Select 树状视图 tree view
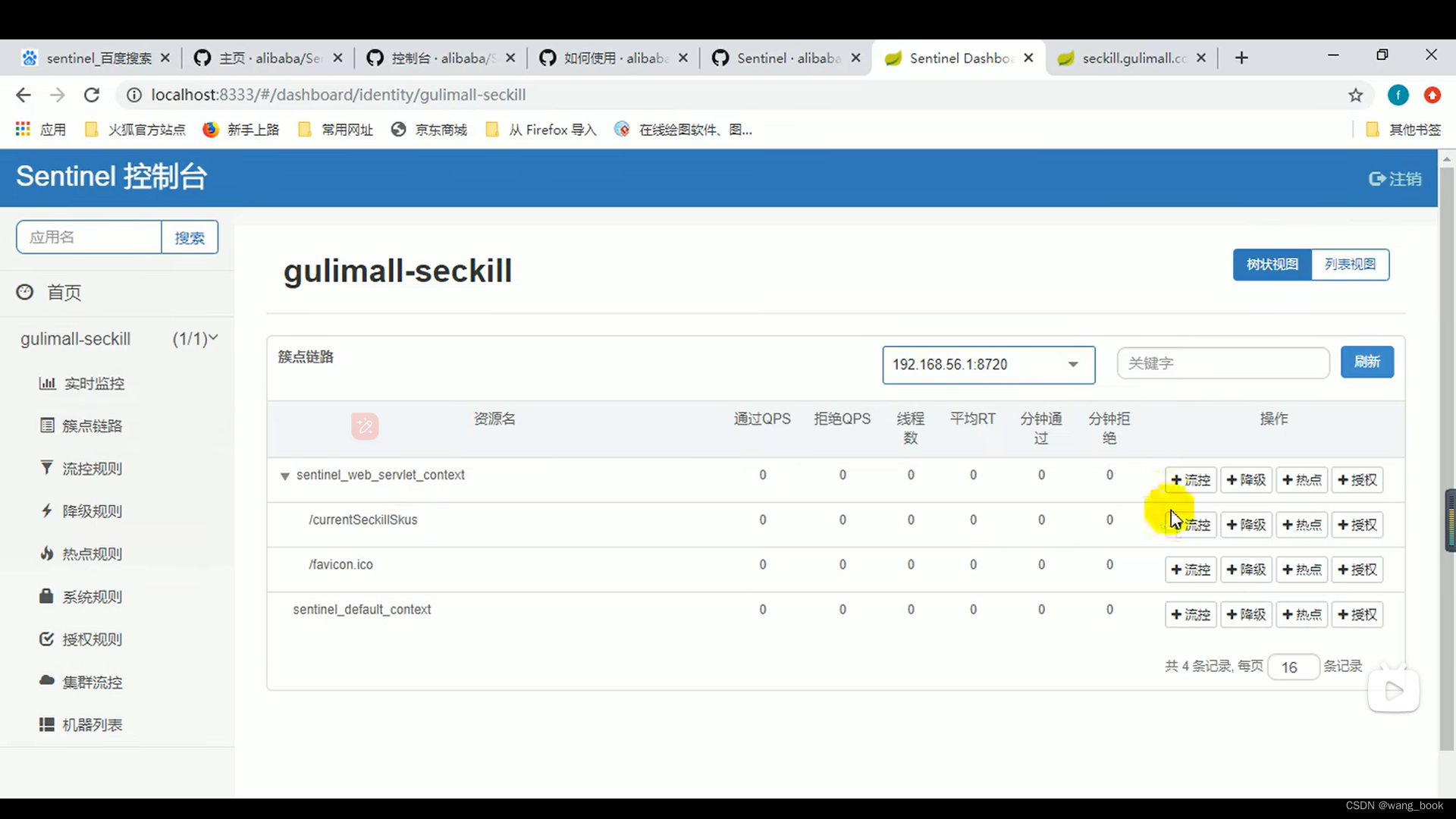This screenshot has height=819, width=1456. click(1272, 265)
